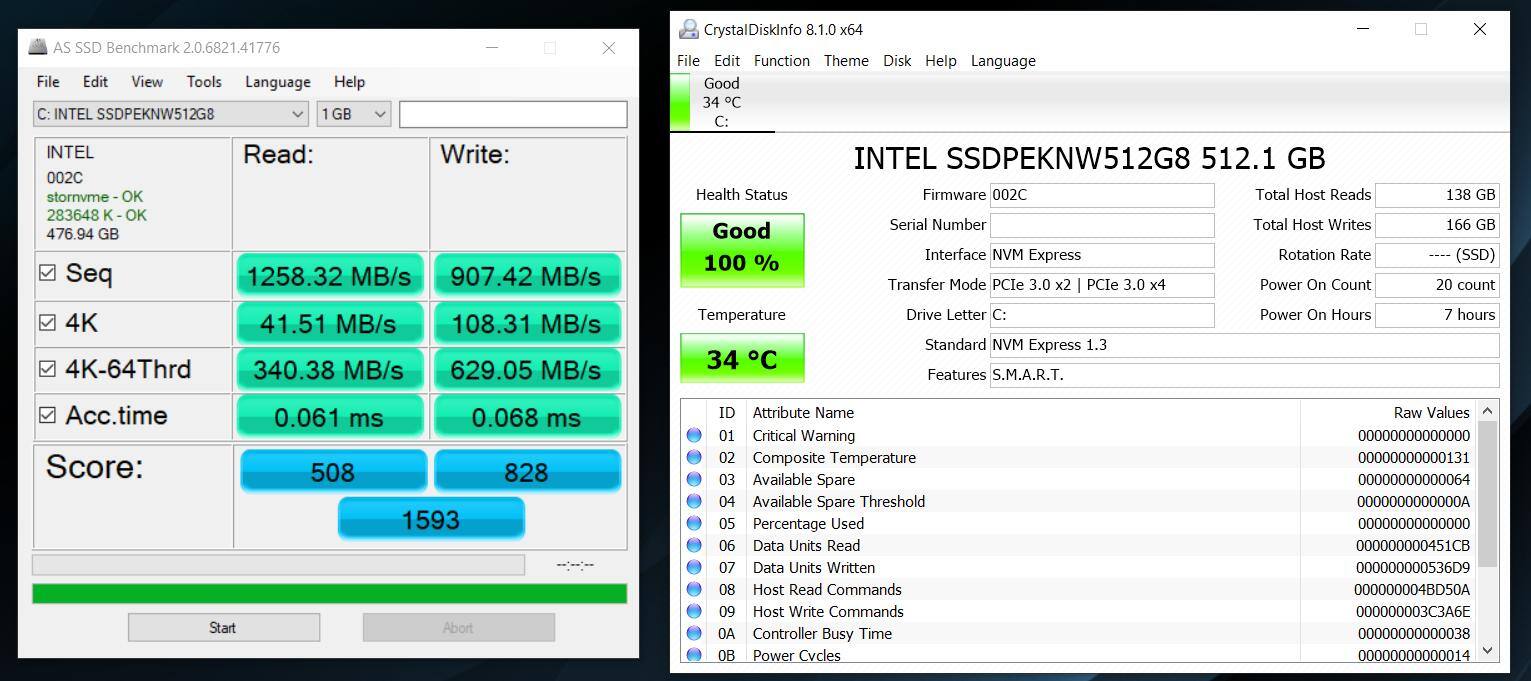This screenshot has width=1531, height=681.
Task: Click the status orb next to Composite Temperature
Action: coord(694,457)
